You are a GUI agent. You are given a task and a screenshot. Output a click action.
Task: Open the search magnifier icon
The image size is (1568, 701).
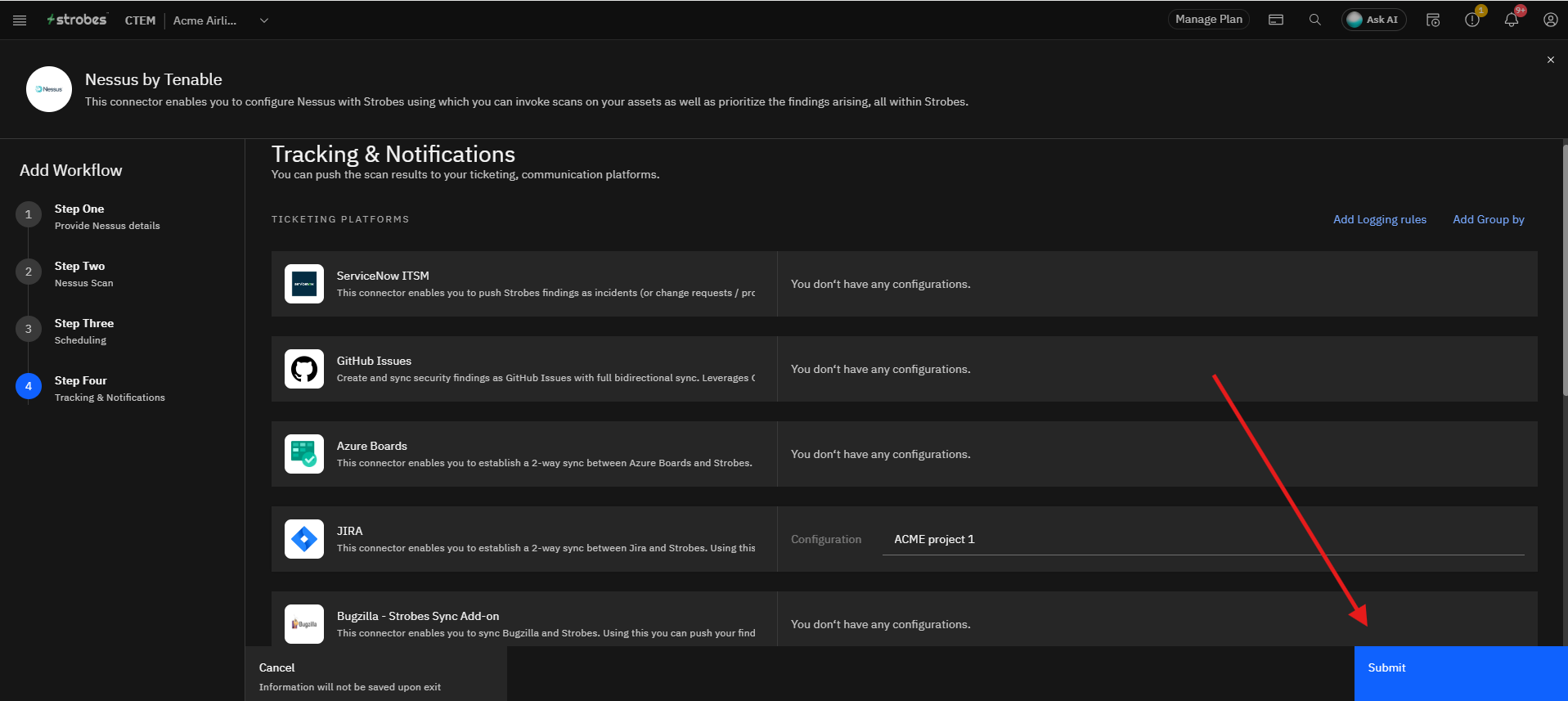1314,20
